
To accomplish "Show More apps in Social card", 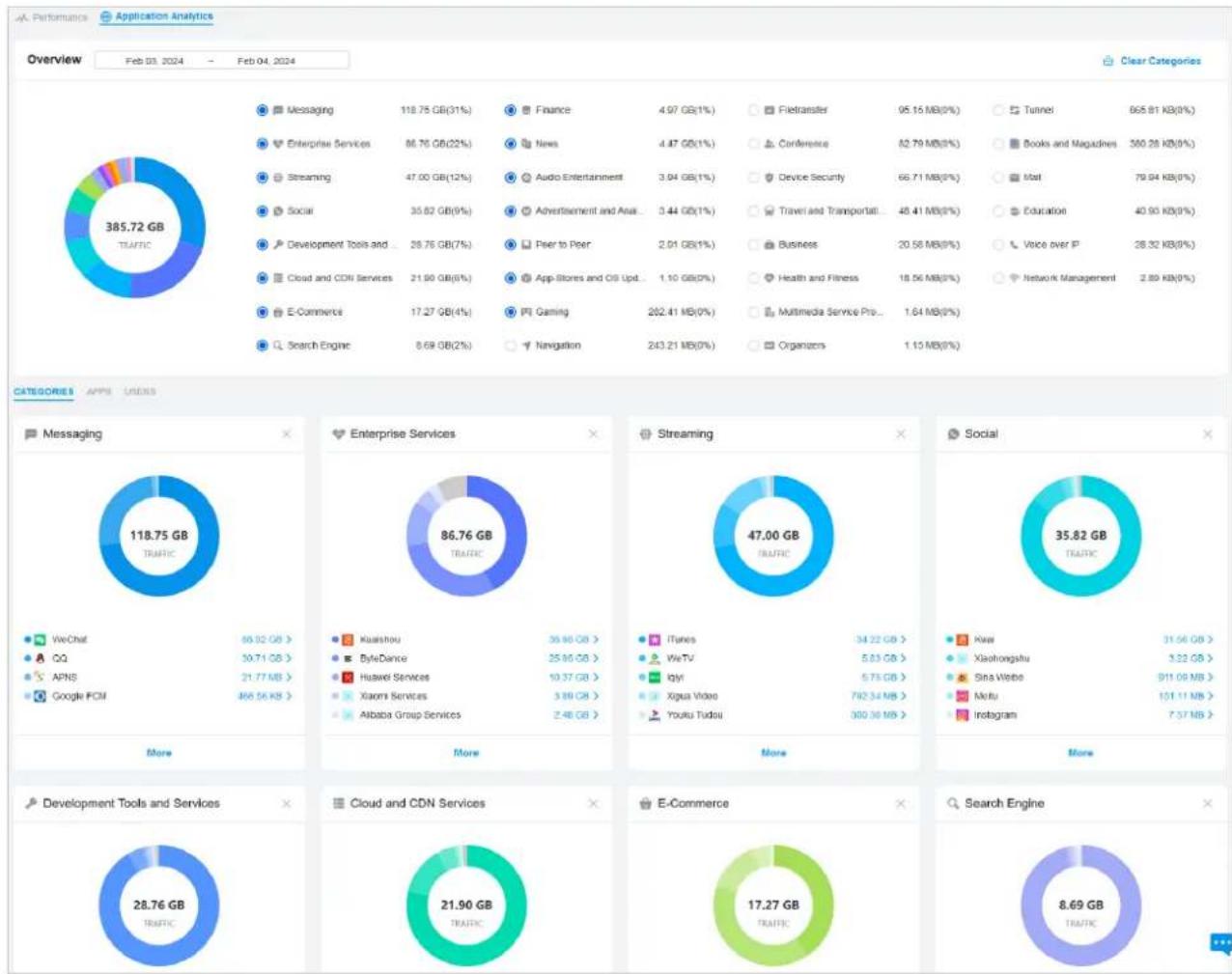I will (1080, 753).
